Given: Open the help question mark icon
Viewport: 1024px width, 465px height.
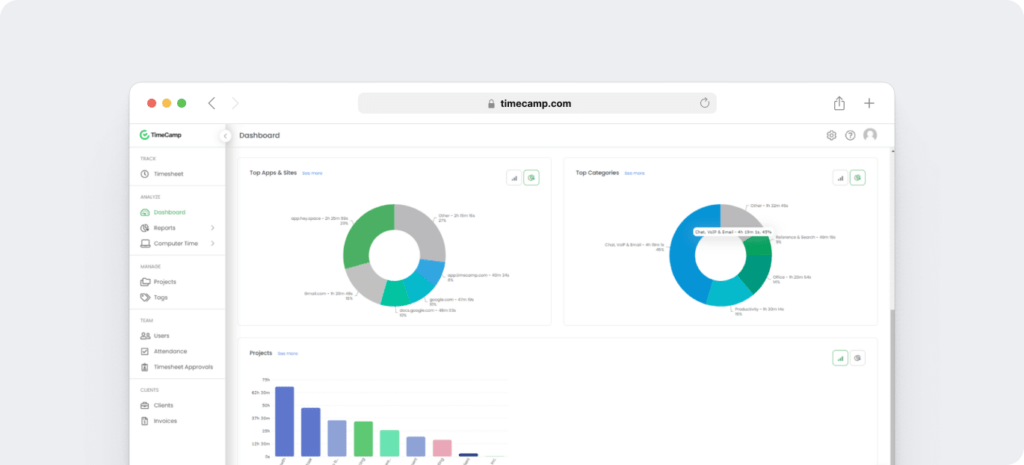Looking at the screenshot, I should (x=850, y=135).
